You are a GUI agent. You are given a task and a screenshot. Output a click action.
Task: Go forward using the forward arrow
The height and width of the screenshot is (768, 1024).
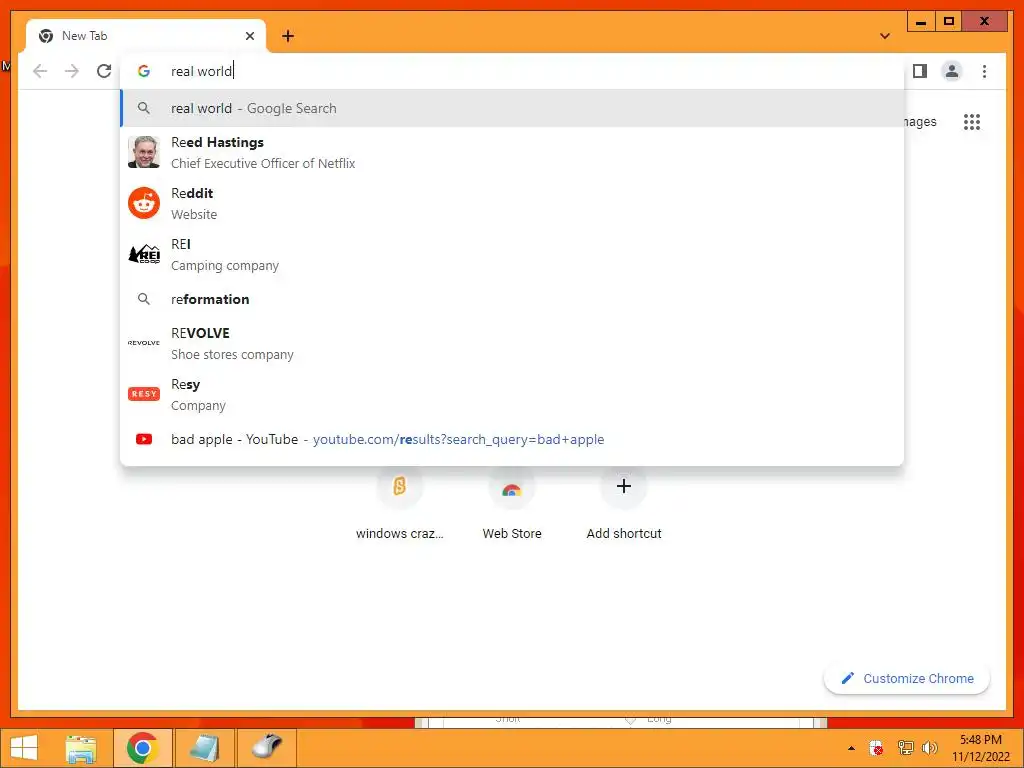coord(72,71)
